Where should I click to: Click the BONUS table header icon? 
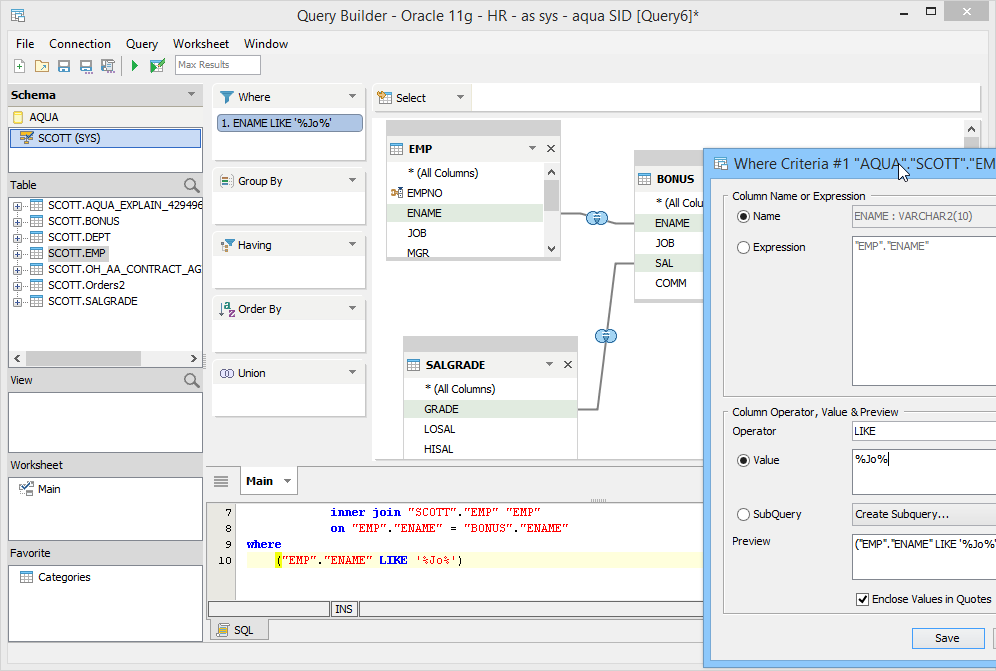pyautogui.click(x=644, y=179)
